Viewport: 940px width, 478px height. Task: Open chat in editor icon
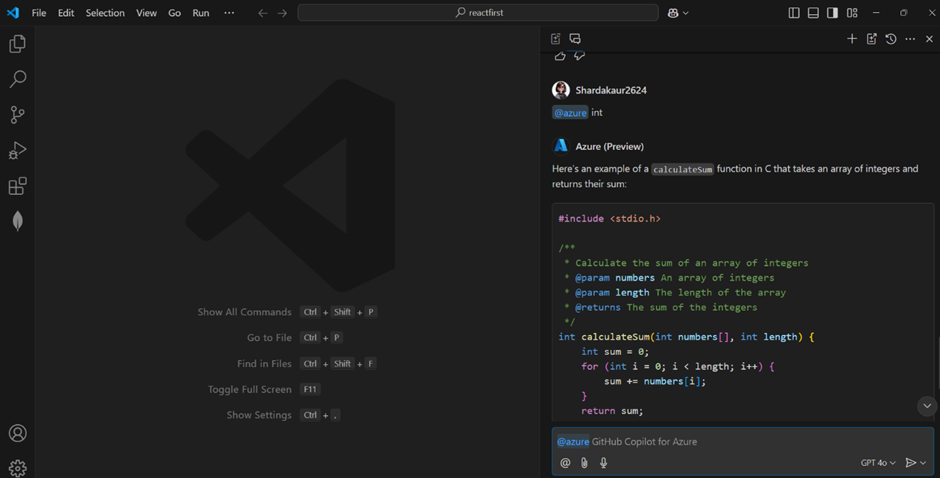pos(872,39)
